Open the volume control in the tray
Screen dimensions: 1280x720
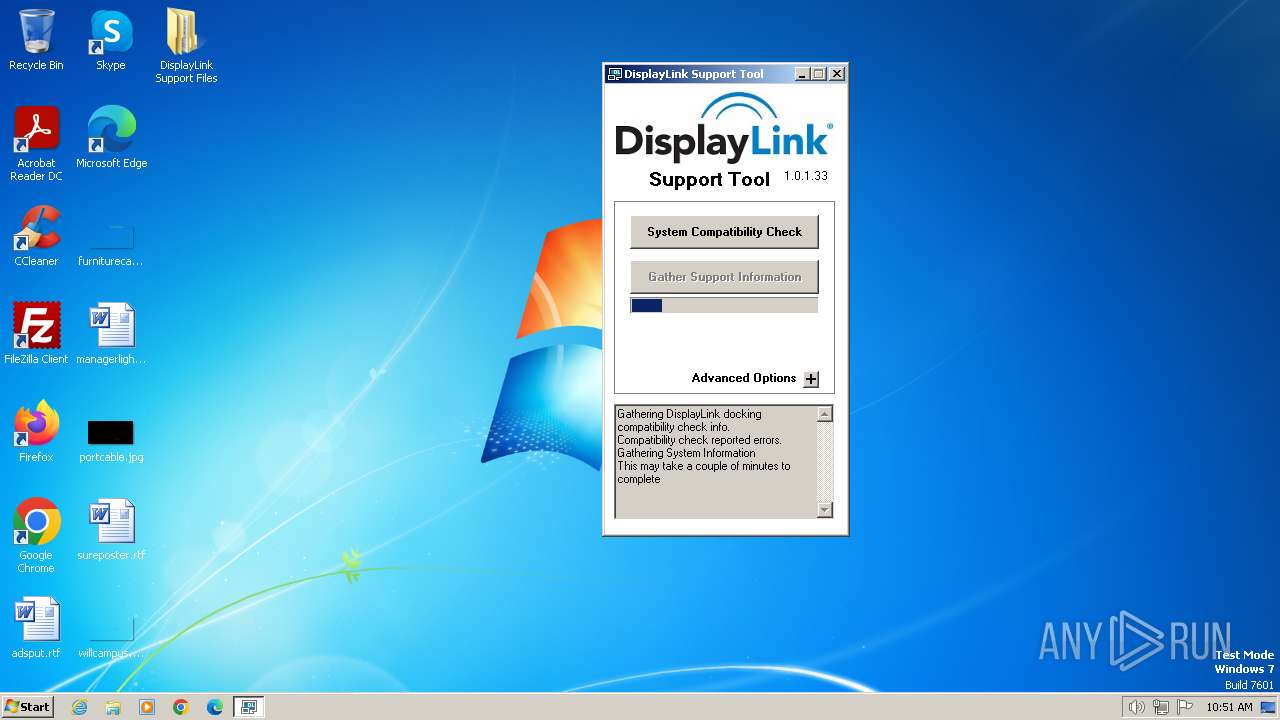point(1136,707)
